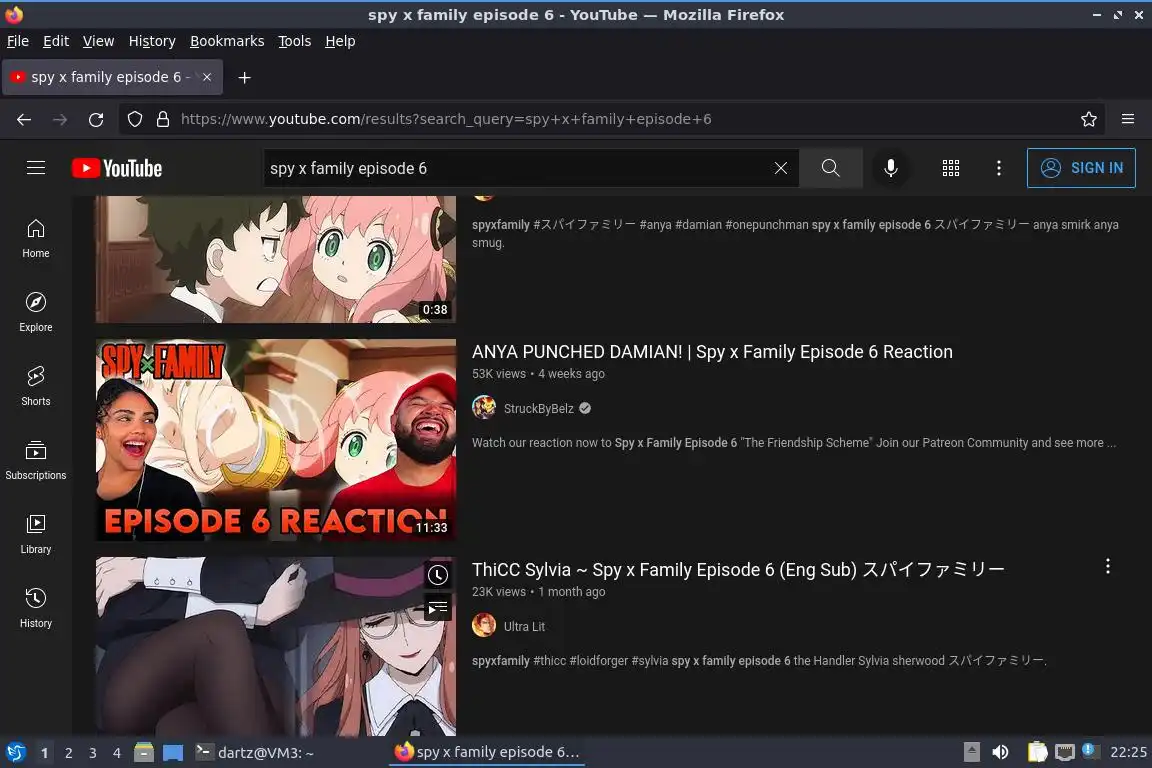Open ThiCC Sylvia Episode 6 video title
The width and height of the screenshot is (1152, 768).
pyautogui.click(x=738, y=570)
